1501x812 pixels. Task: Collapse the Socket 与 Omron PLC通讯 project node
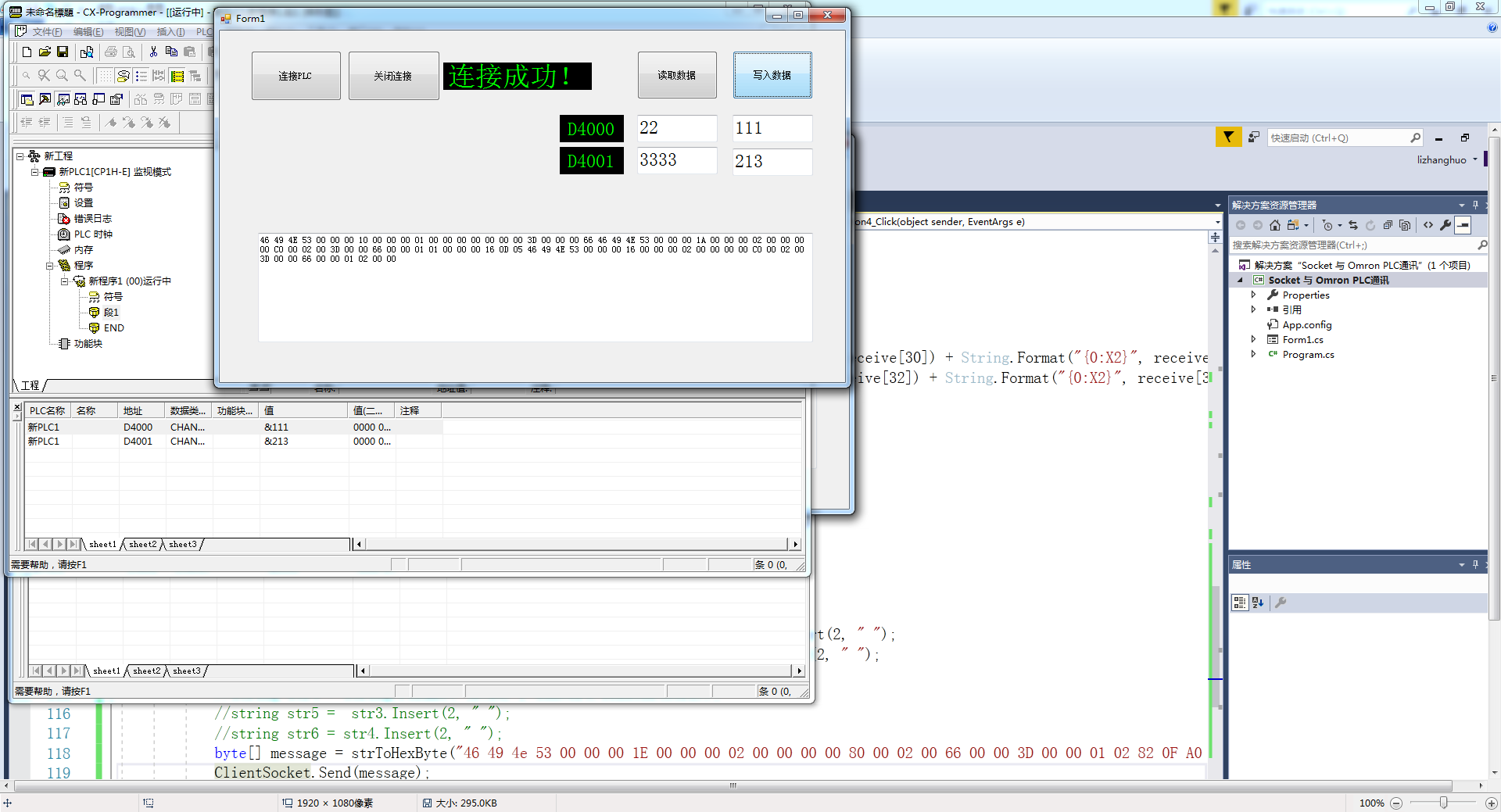(1240, 280)
